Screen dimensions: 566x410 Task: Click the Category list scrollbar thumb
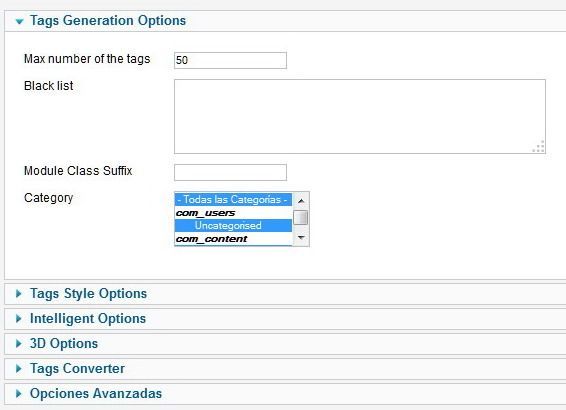[x=301, y=217]
